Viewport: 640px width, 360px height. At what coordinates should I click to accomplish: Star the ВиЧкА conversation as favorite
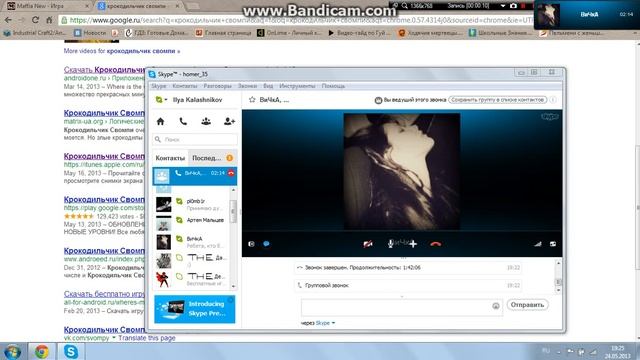coord(252,100)
